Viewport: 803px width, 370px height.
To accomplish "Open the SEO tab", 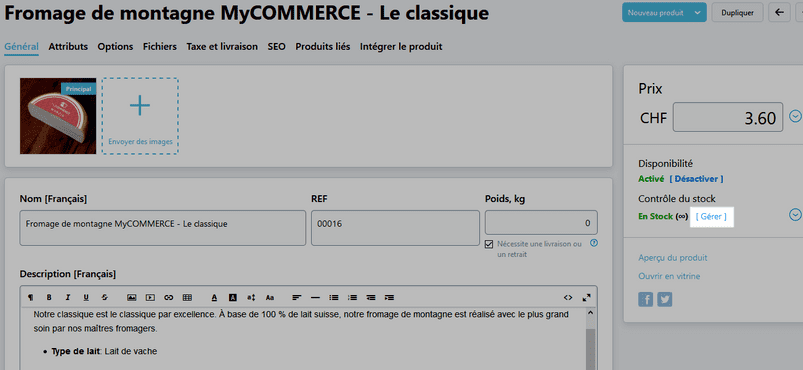I will (277, 47).
